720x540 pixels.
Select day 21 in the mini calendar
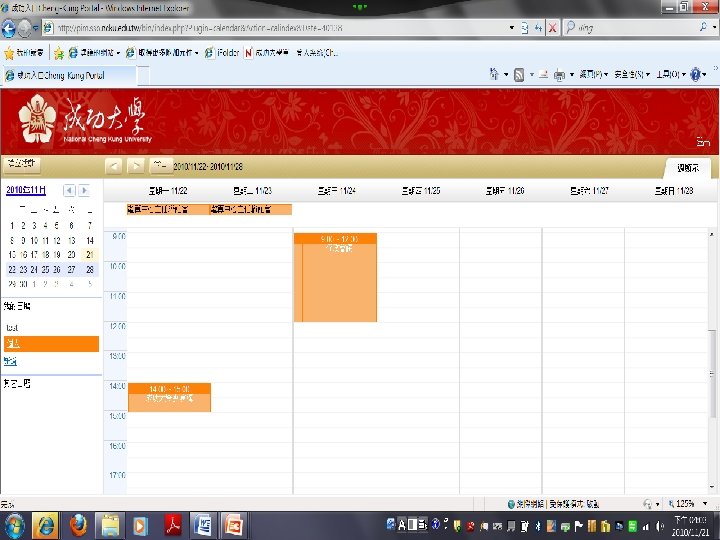click(x=90, y=254)
